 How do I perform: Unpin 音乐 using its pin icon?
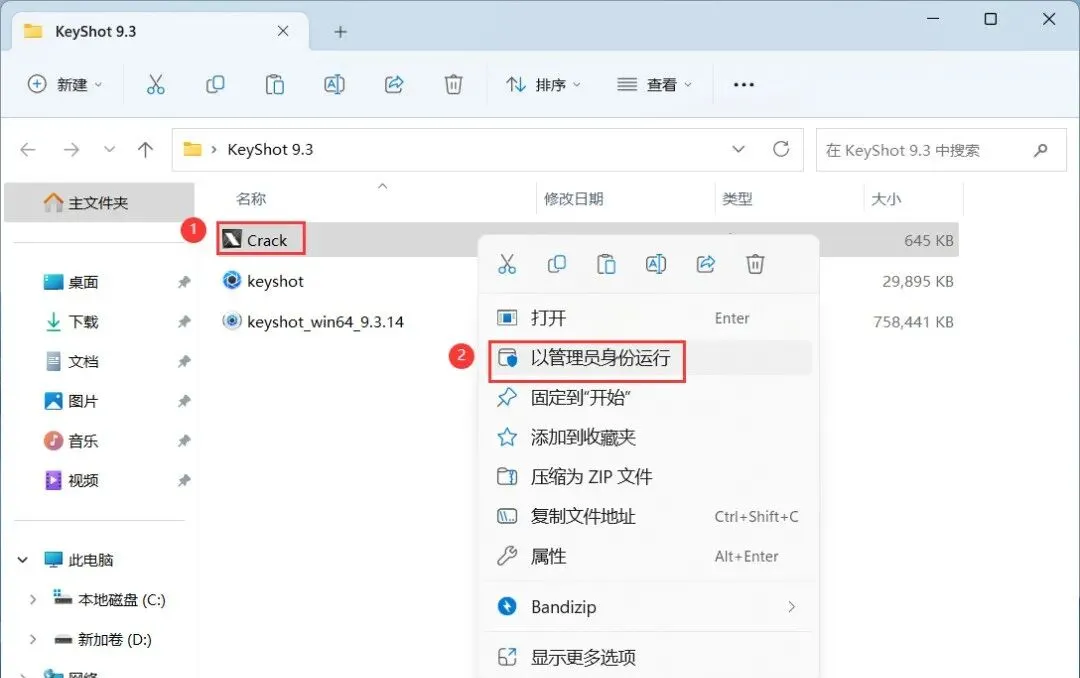(184, 440)
